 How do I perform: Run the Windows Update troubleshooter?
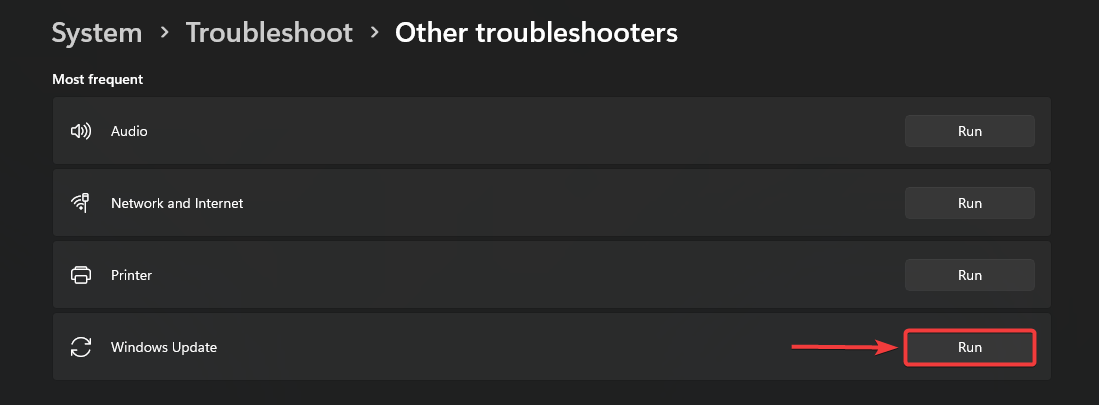tap(969, 347)
